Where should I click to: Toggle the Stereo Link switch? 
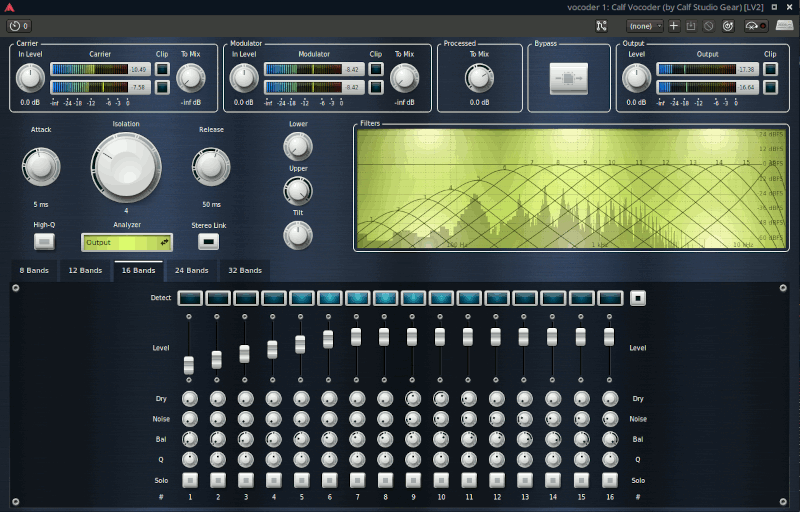click(x=209, y=241)
